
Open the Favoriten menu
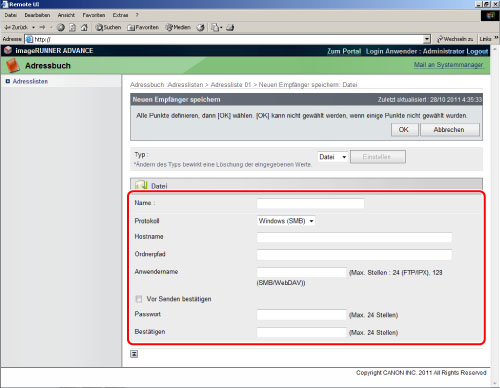click(x=94, y=15)
